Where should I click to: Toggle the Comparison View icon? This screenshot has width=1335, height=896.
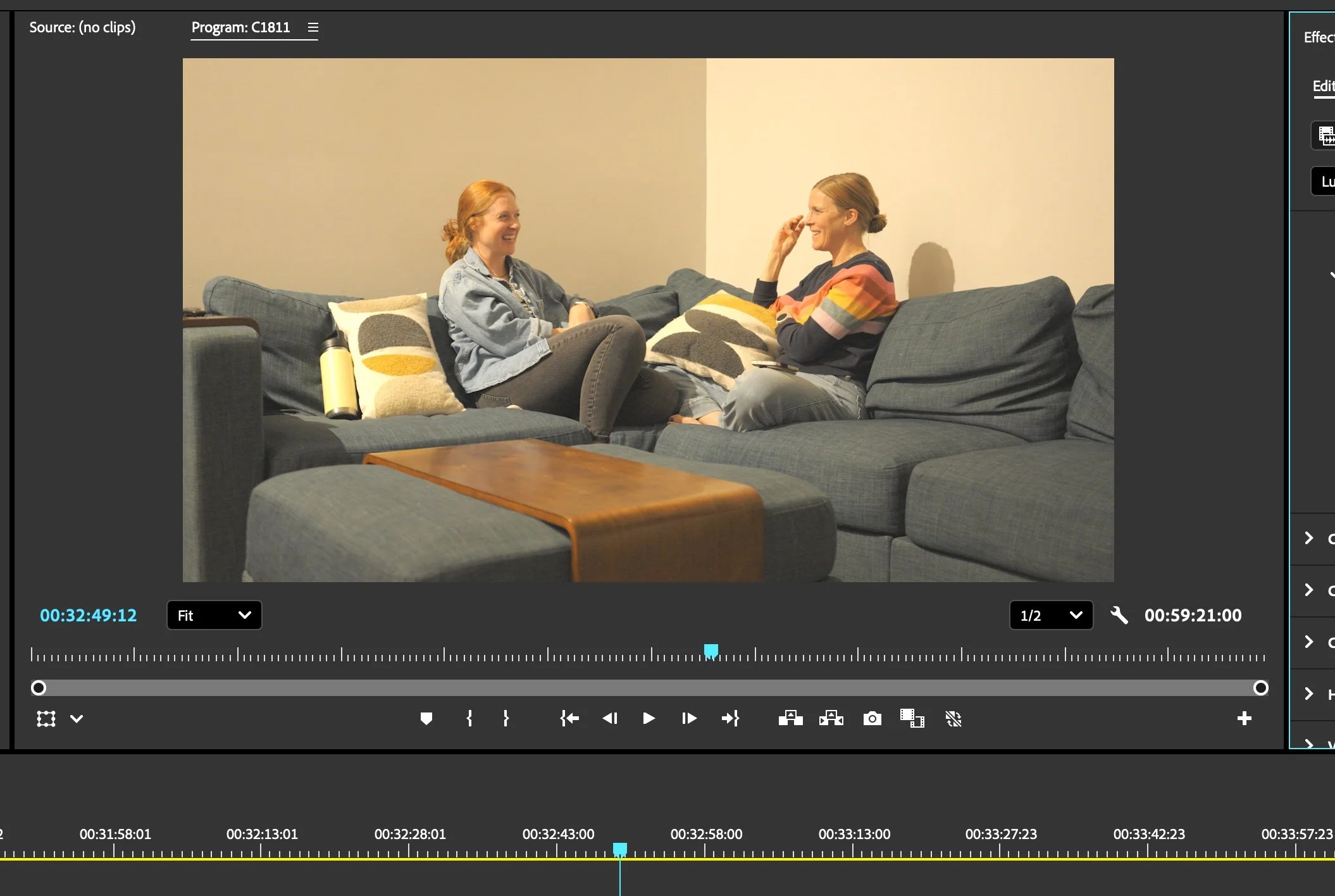pos(912,718)
